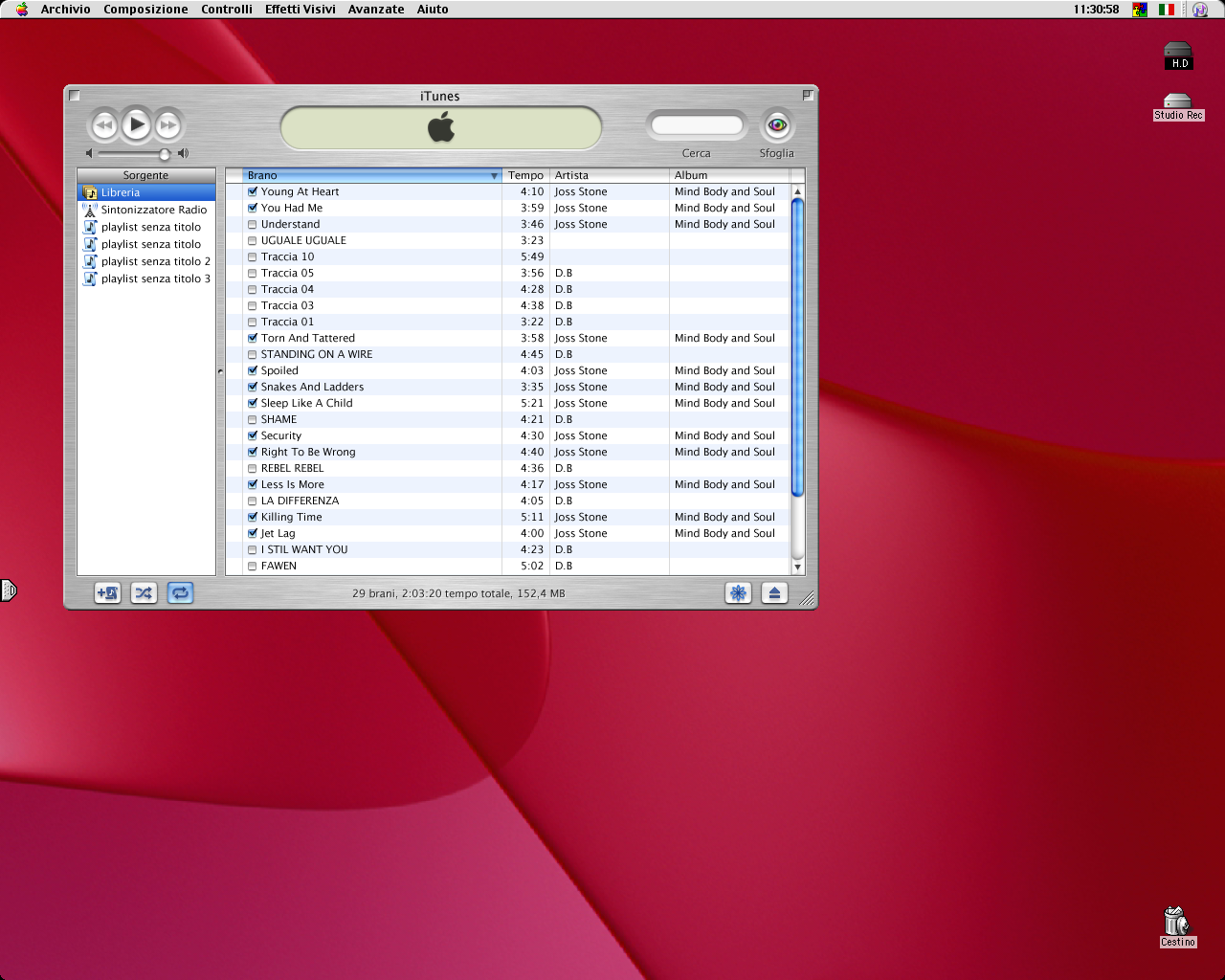Click the clock showing 11:30:58

pyautogui.click(x=1096, y=9)
